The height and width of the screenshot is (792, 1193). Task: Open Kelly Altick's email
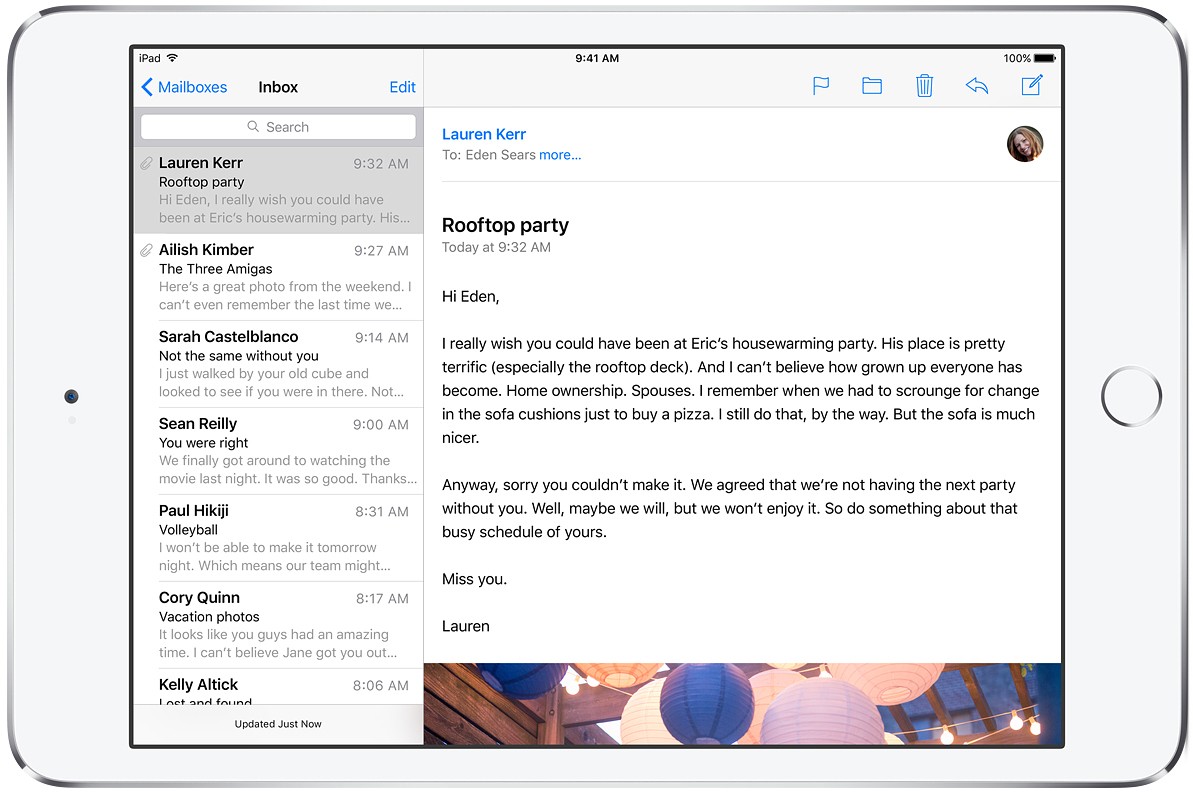pyautogui.click(x=278, y=687)
